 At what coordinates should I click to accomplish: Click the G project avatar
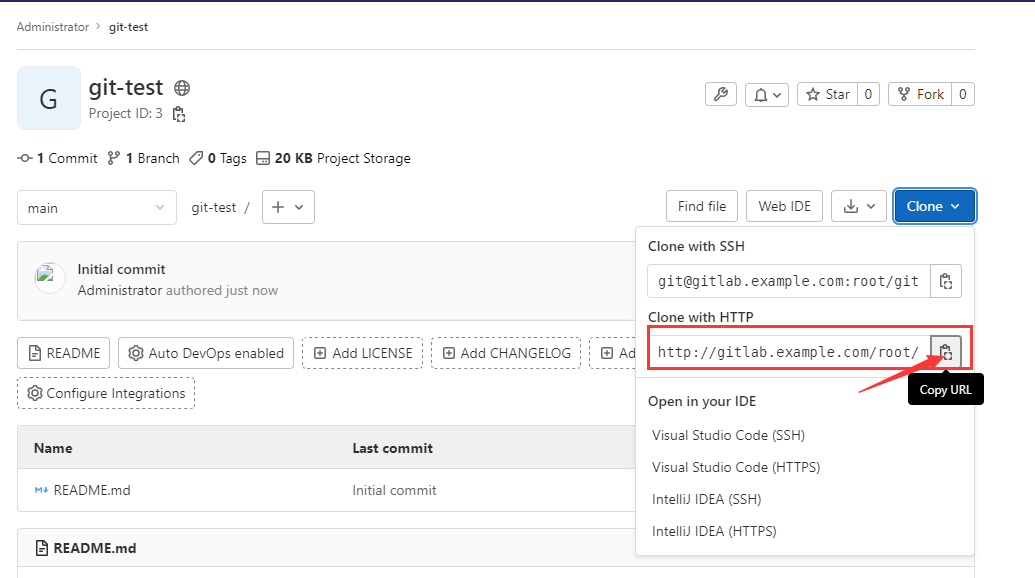coord(49,98)
